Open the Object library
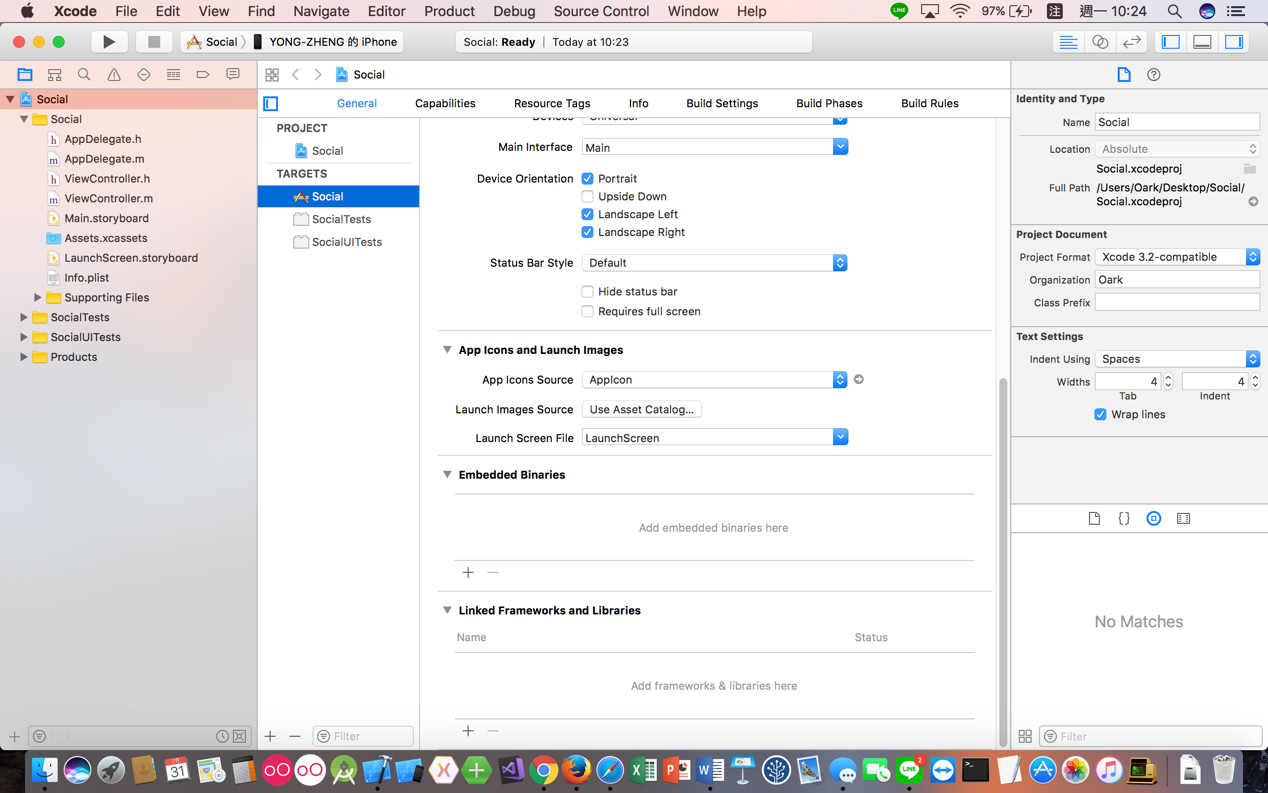This screenshot has width=1268, height=793. (x=1154, y=519)
